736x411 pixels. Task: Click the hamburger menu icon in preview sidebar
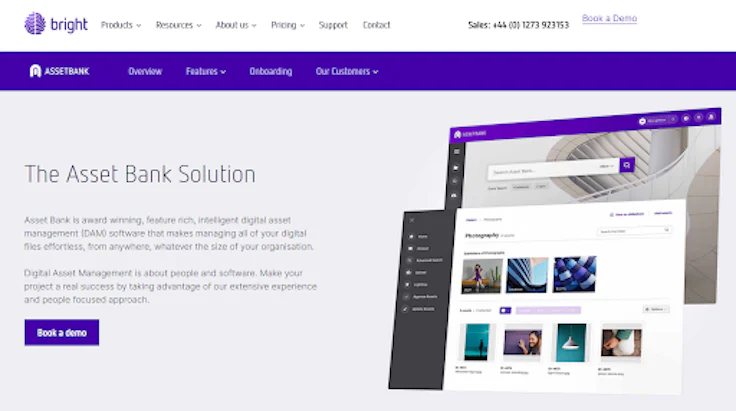tap(457, 152)
